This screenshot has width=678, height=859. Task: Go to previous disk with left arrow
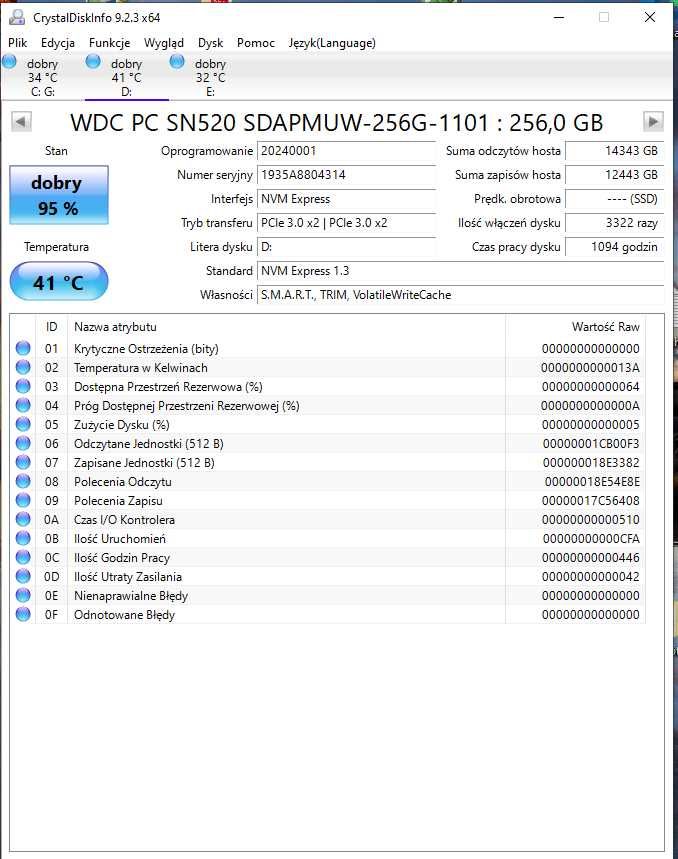pyautogui.click(x=21, y=122)
